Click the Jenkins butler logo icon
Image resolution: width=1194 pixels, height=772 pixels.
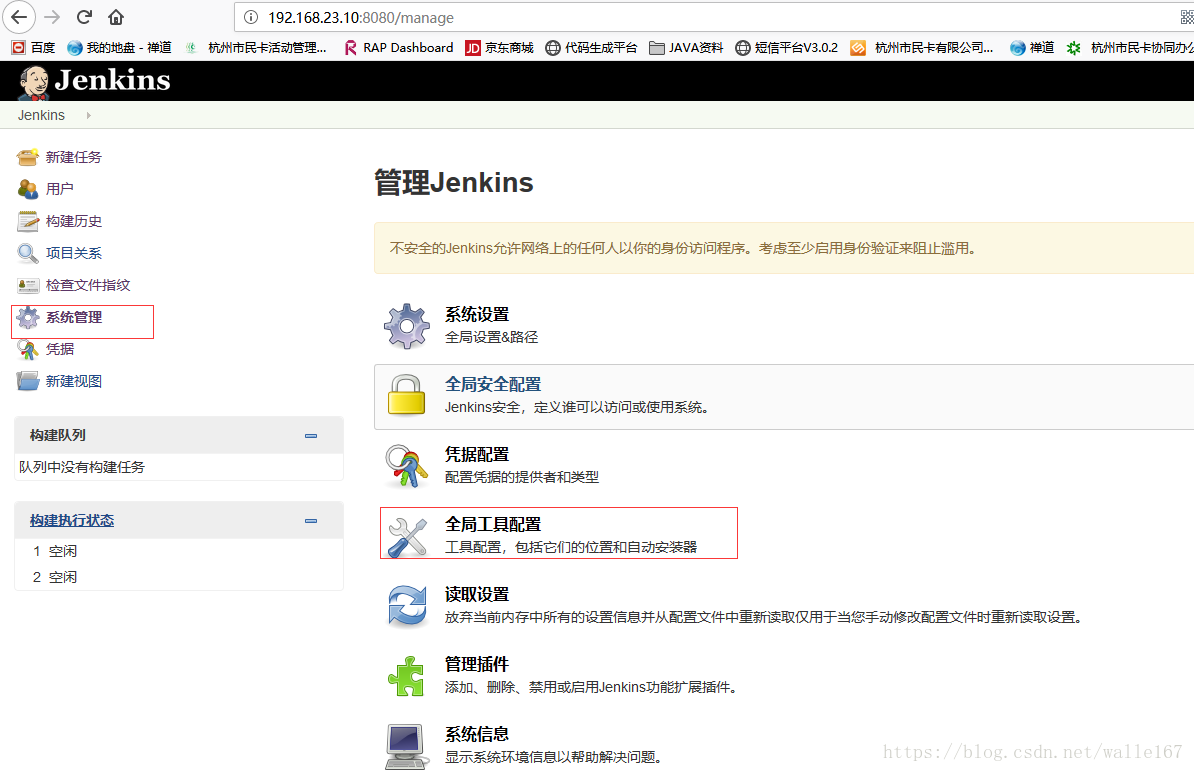(x=34, y=82)
